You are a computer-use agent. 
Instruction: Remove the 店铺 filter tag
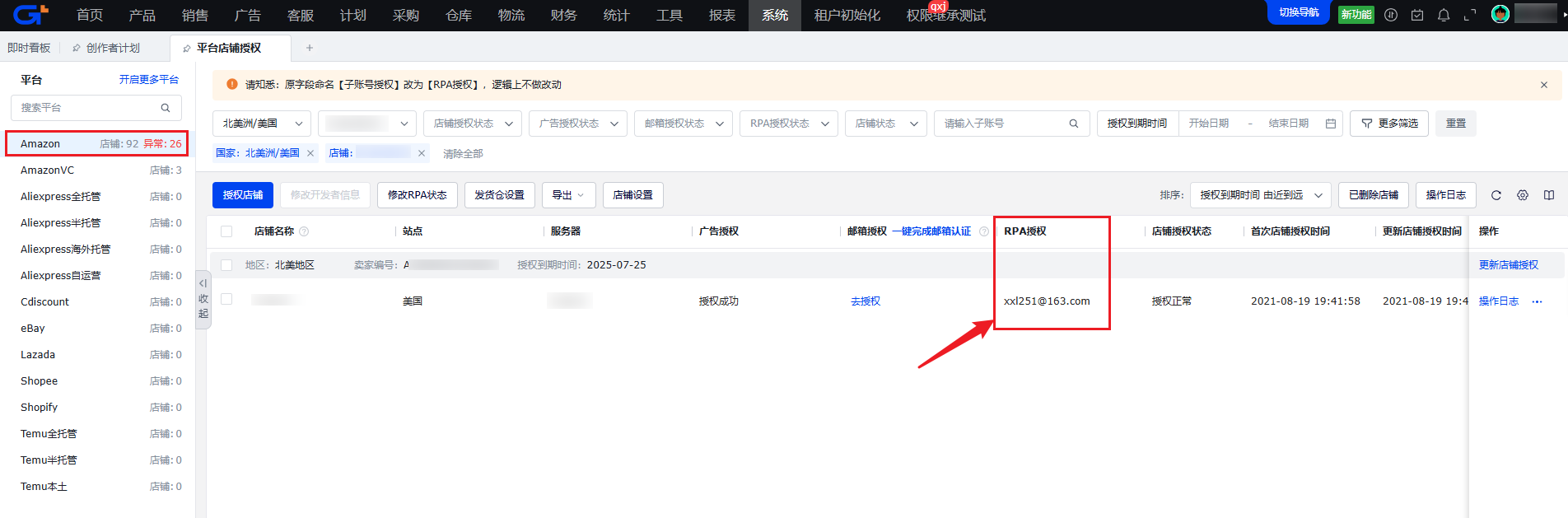422,153
